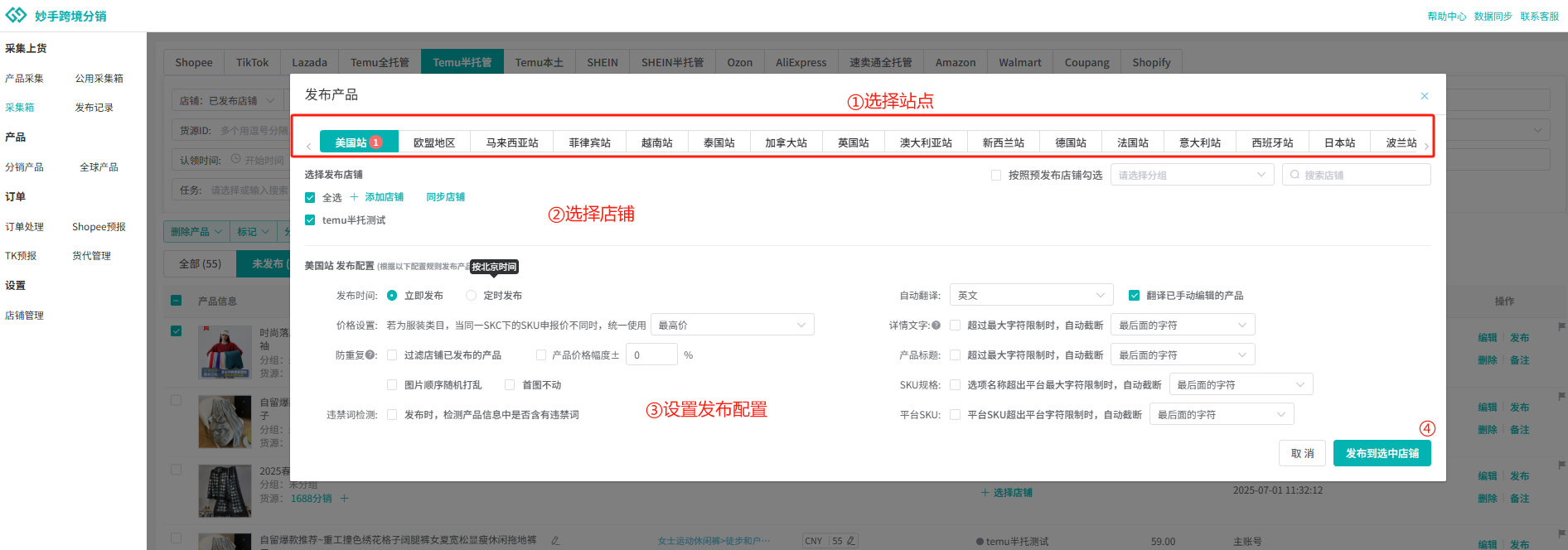Click 数据同步 in top bar
Viewport: 1568px width, 550px height.
pos(1493,17)
